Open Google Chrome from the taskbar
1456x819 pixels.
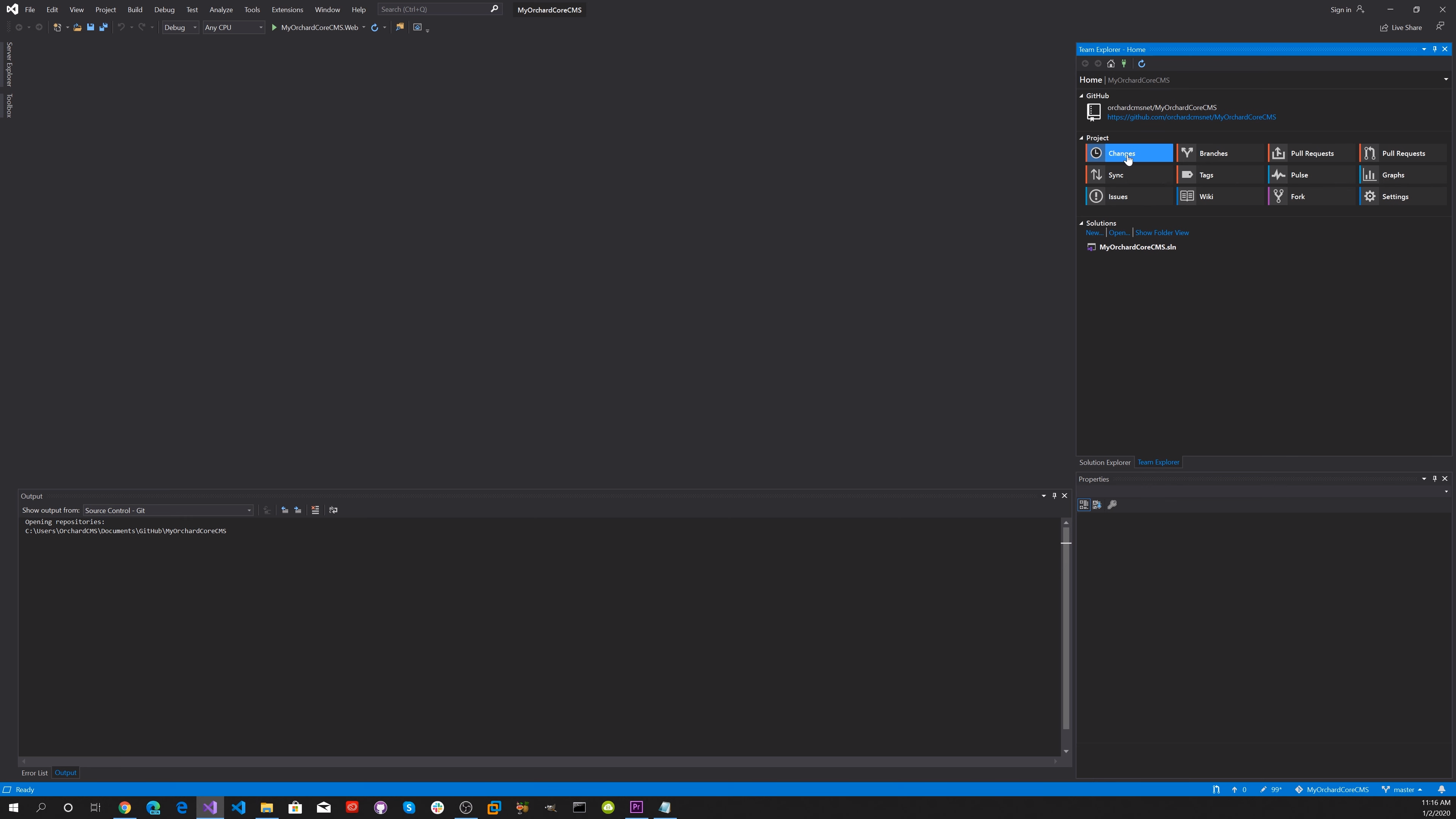[124, 807]
